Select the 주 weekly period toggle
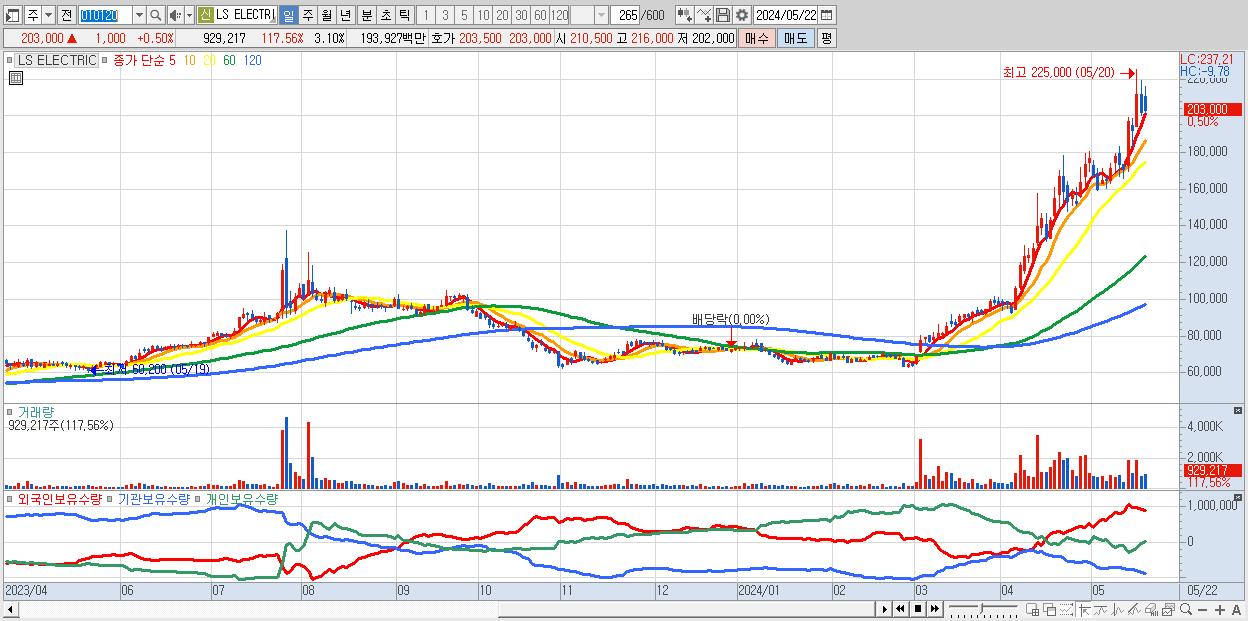 pos(307,15)
